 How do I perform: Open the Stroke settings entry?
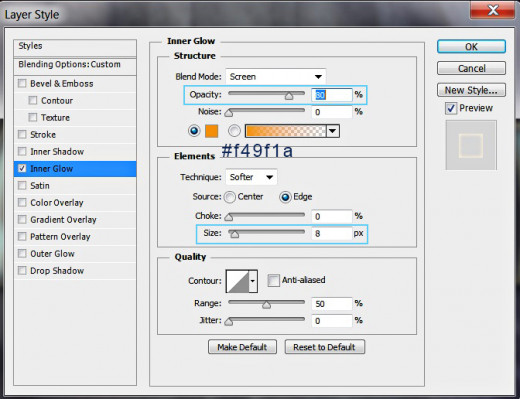(75, 135)
